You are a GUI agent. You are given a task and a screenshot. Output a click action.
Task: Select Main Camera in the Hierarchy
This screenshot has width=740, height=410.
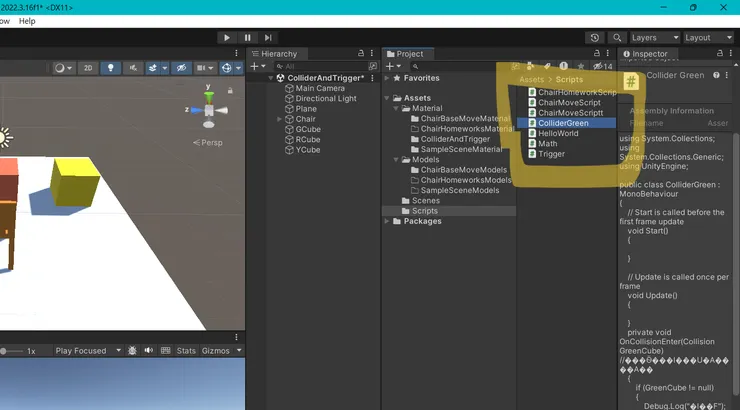pos(320,88)
